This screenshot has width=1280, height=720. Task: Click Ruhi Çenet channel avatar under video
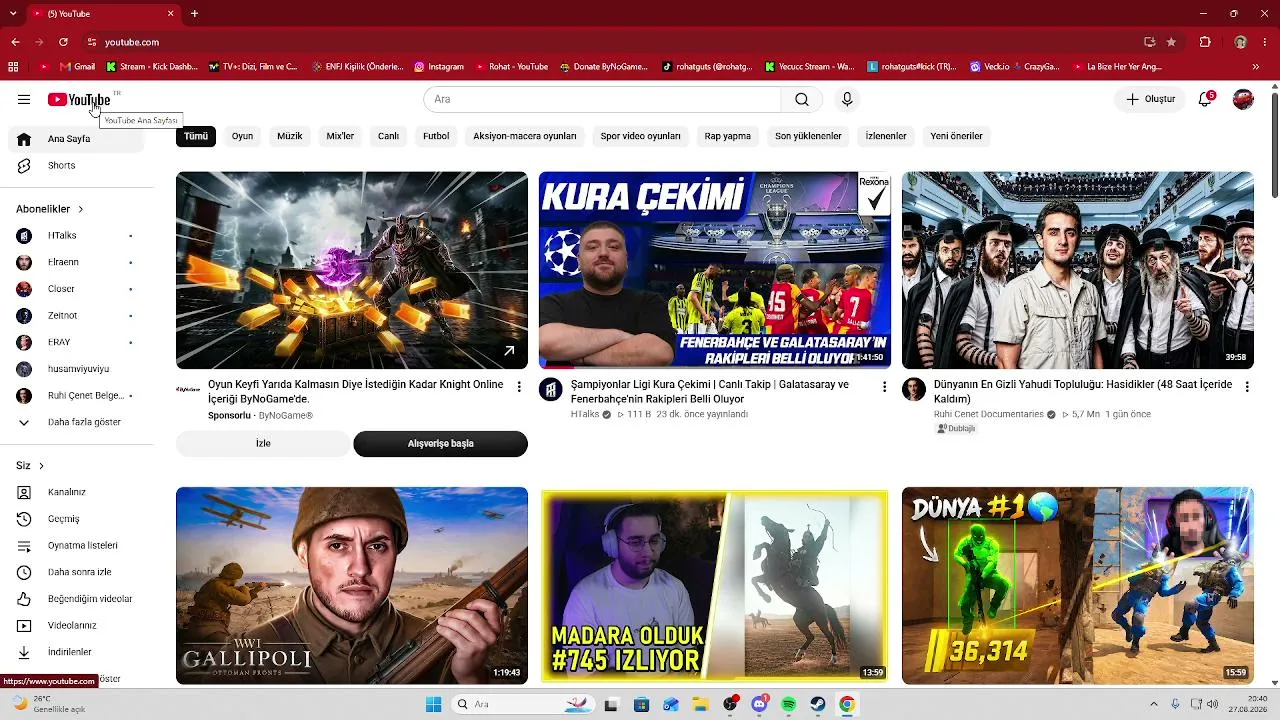click(914, 389)
